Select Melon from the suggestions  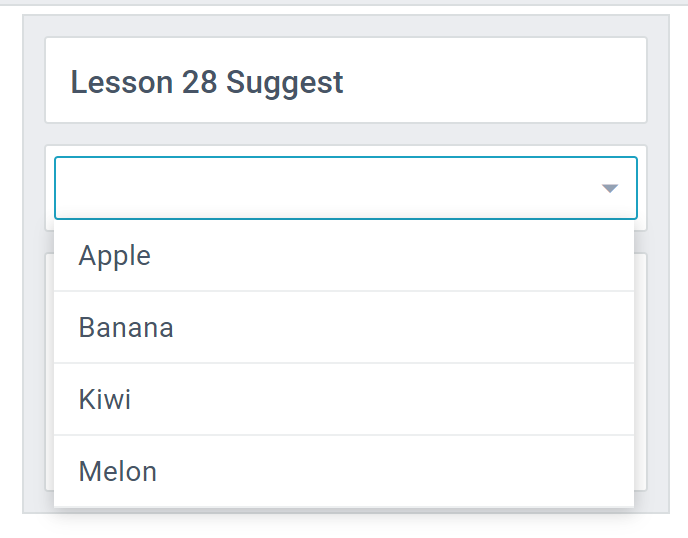(118, 472)
